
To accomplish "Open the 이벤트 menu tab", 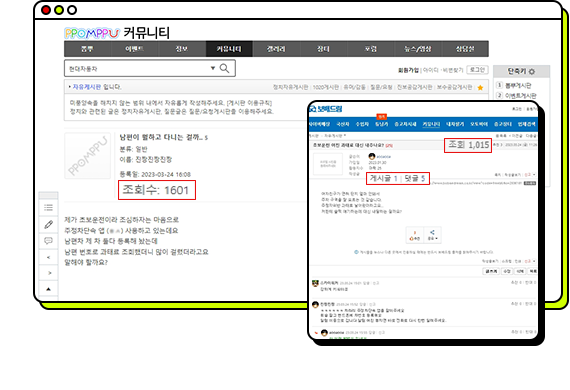I will (x=135, y=49).
